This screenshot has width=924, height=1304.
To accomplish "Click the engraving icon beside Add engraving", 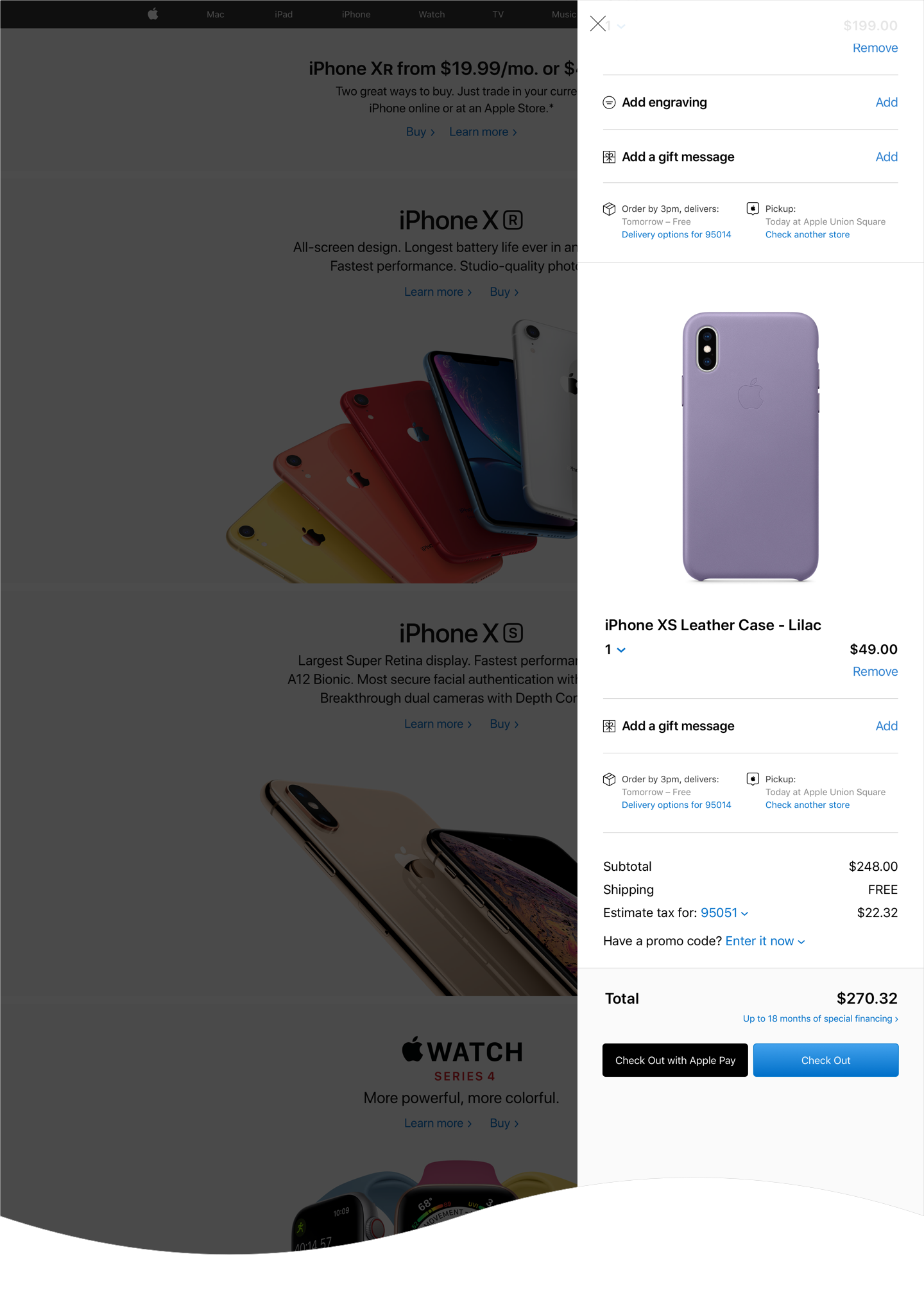I will coord(609,103).
